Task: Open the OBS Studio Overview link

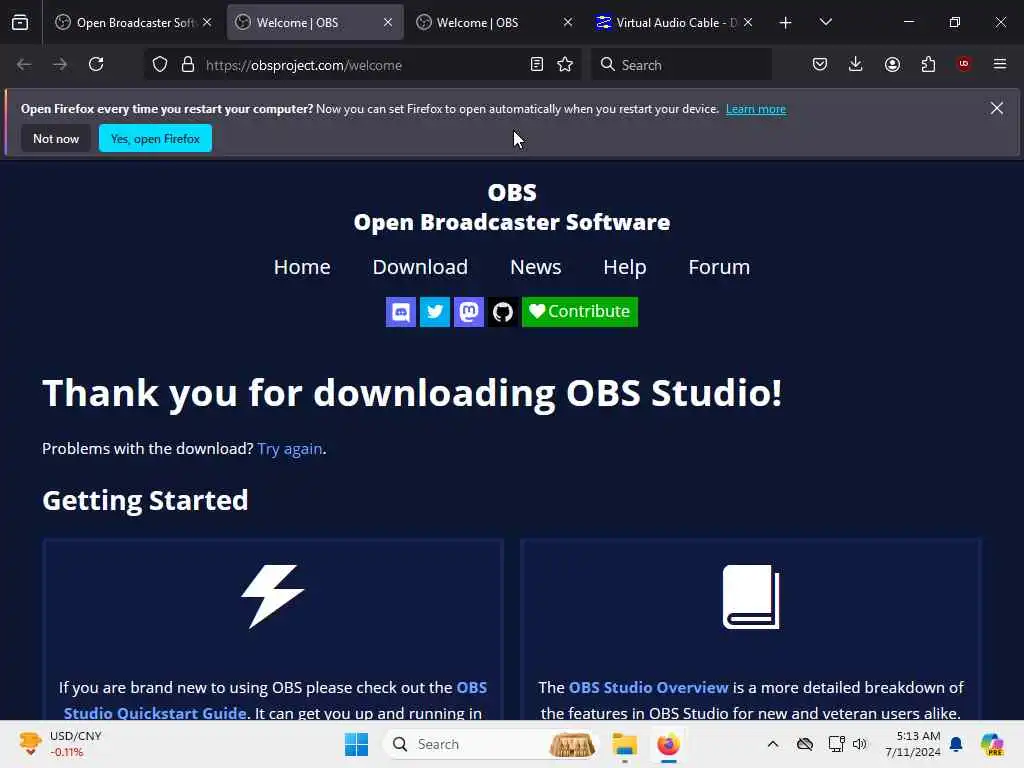Action: tap(648, 688)
